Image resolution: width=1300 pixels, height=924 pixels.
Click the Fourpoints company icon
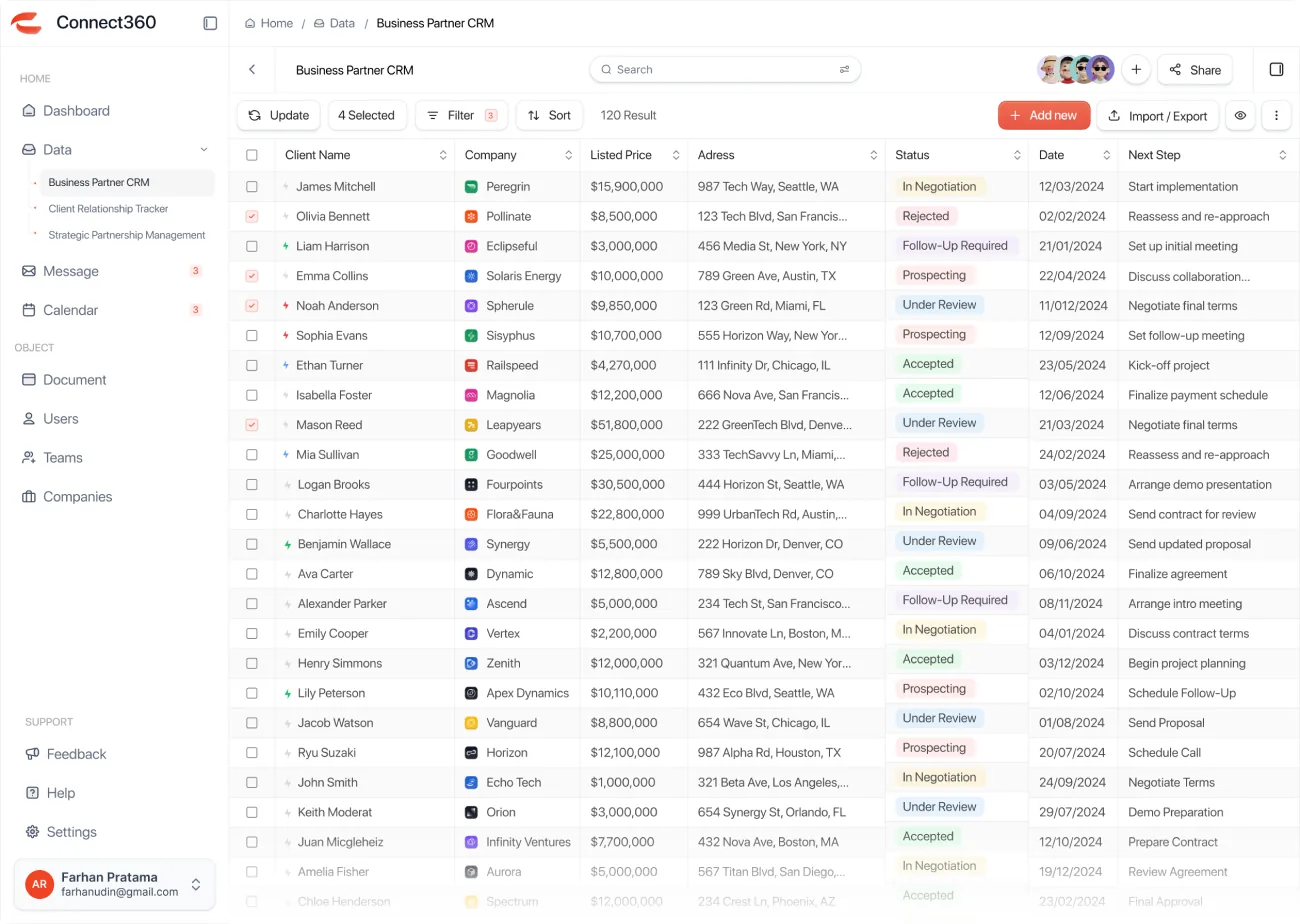(x=471, y=485)
